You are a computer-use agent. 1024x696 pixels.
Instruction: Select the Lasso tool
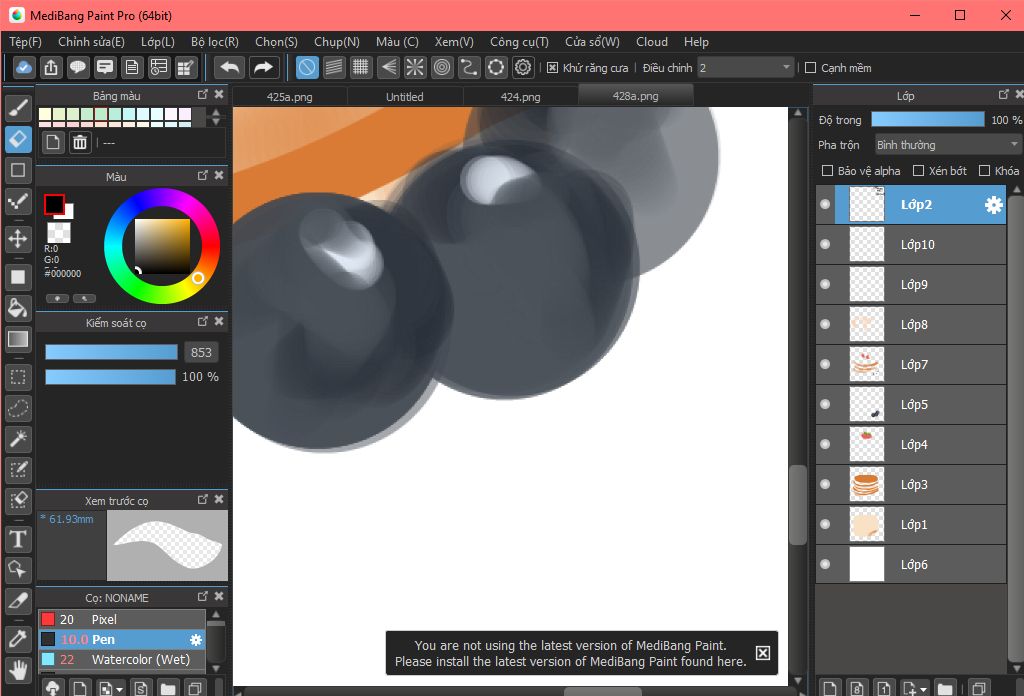(18, 408)
